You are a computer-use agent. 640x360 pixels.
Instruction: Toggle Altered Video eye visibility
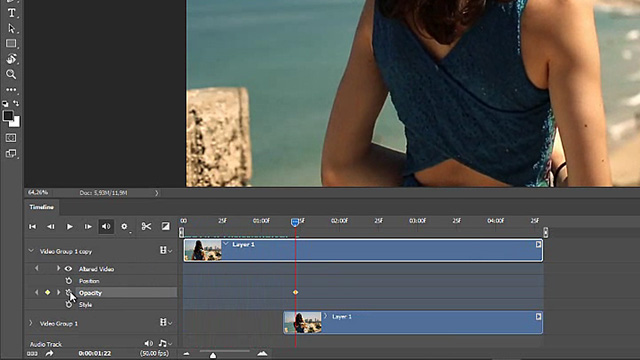point(69,269)
